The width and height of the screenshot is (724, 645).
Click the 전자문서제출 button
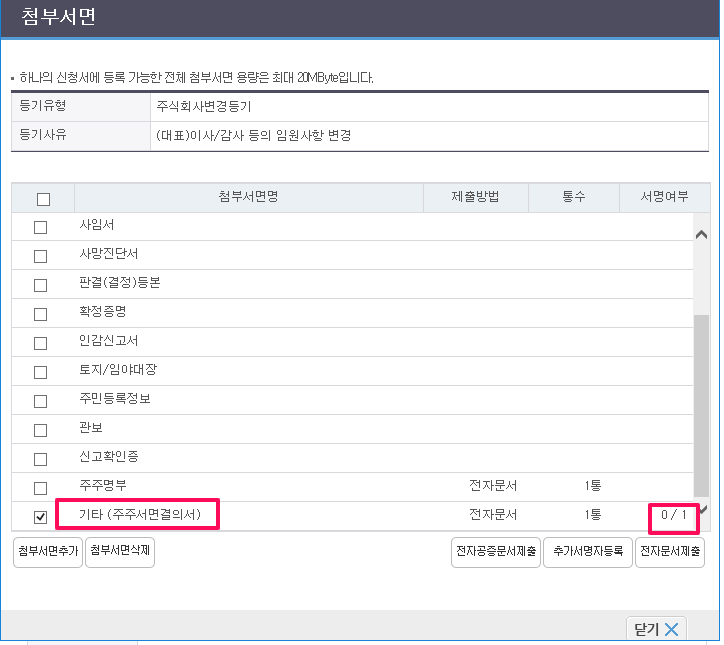tap(670, 552)
